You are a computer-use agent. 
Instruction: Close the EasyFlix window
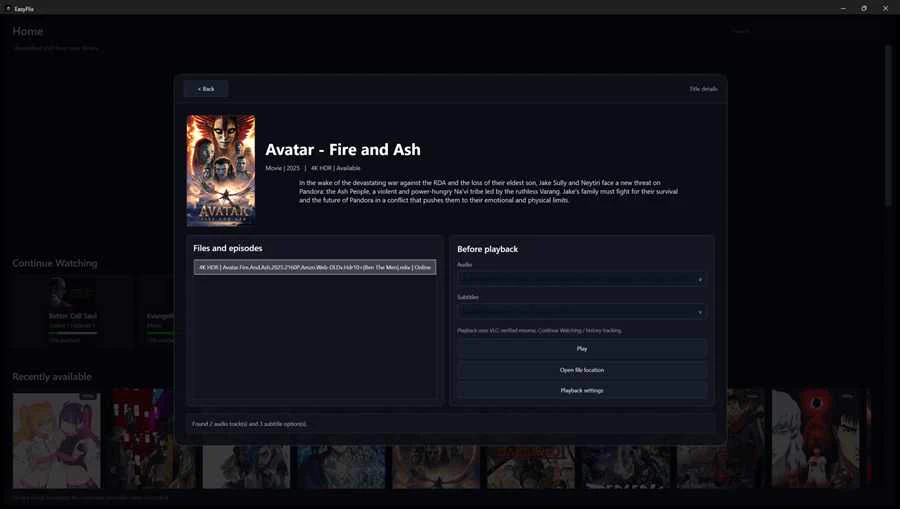pyautogui.click(x=885, y=9)
